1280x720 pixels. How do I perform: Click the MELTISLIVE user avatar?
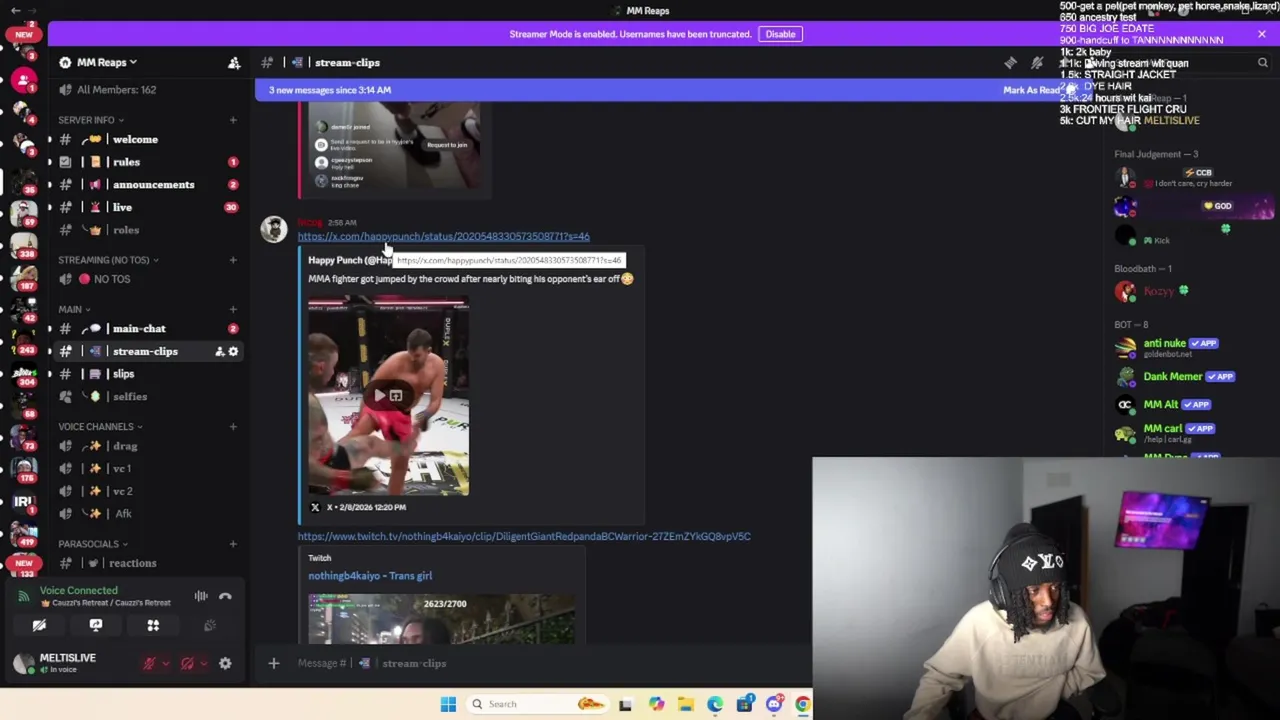24,663
